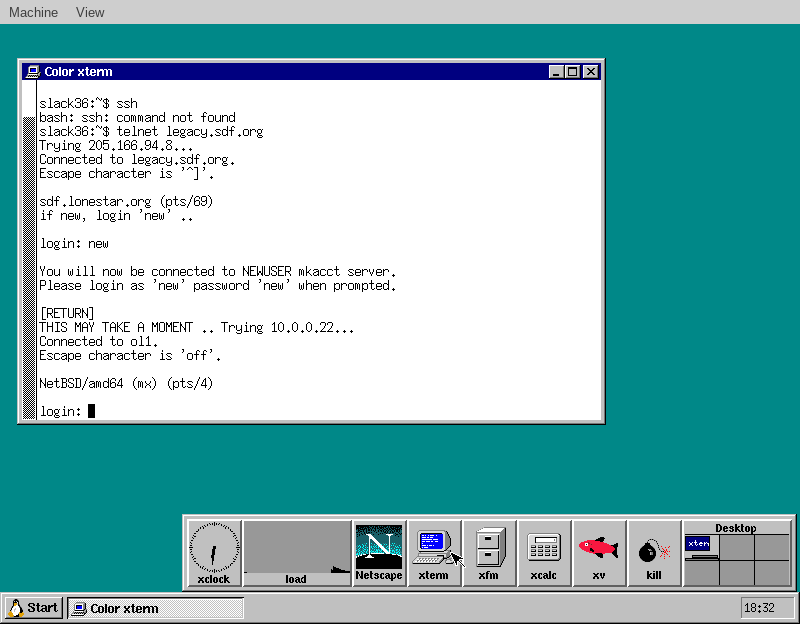Click 'telnet legacy.sdf.org' command text
The width and height of the screenshot is (800, 624).
(190, 132)
